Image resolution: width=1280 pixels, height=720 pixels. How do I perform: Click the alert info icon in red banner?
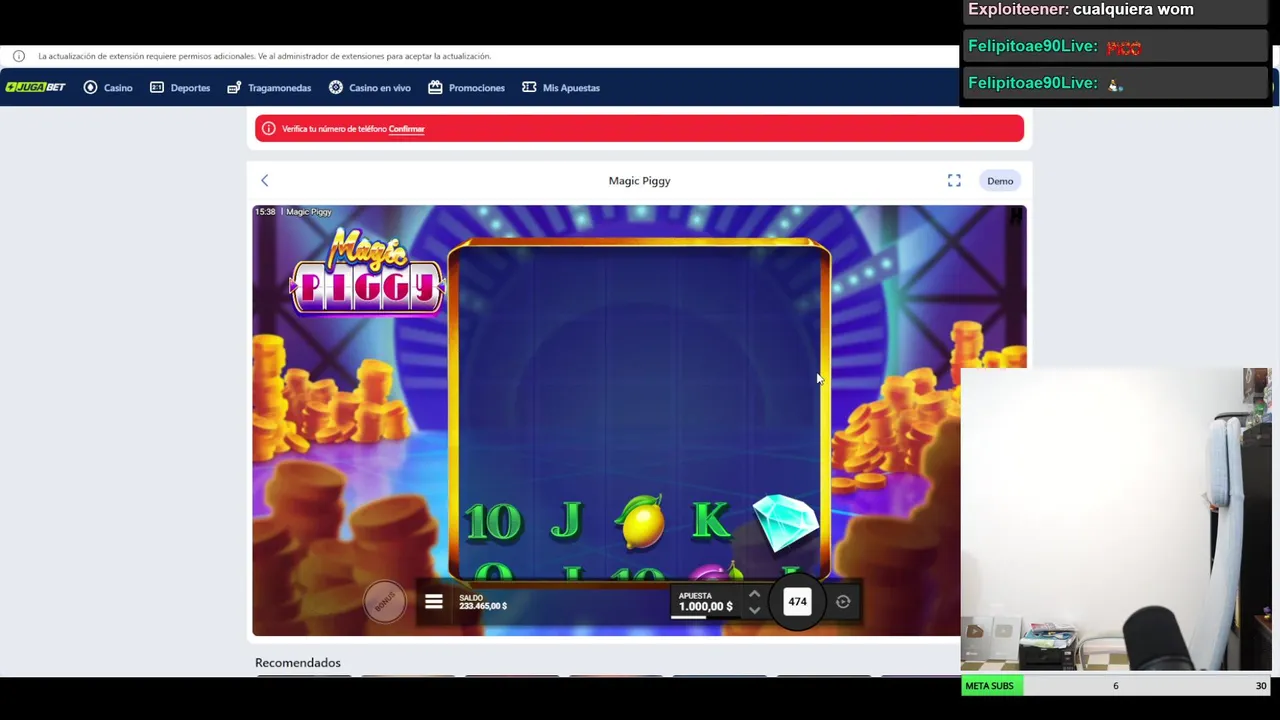(268, 129)
